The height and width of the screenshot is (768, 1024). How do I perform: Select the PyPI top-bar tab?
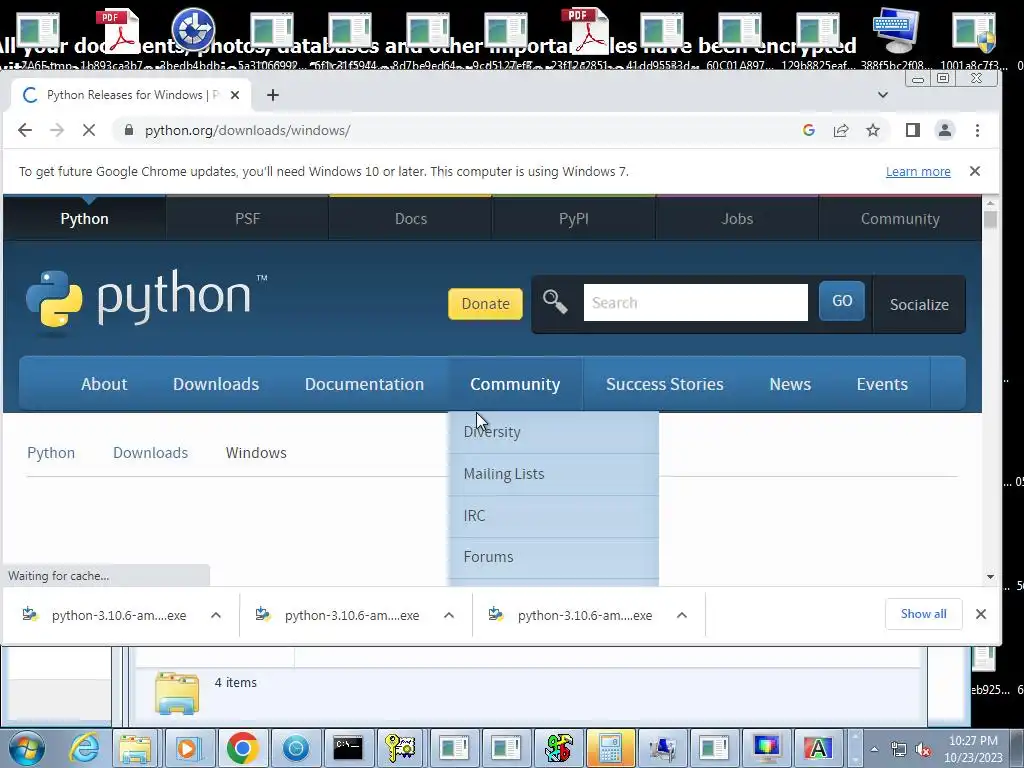[574, 219]
